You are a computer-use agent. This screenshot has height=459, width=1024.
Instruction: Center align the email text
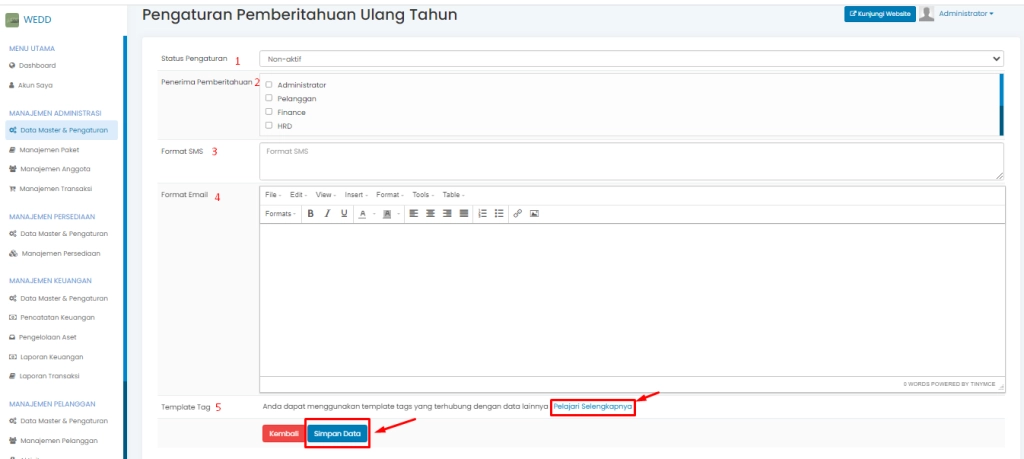click(x=430, y=214)
